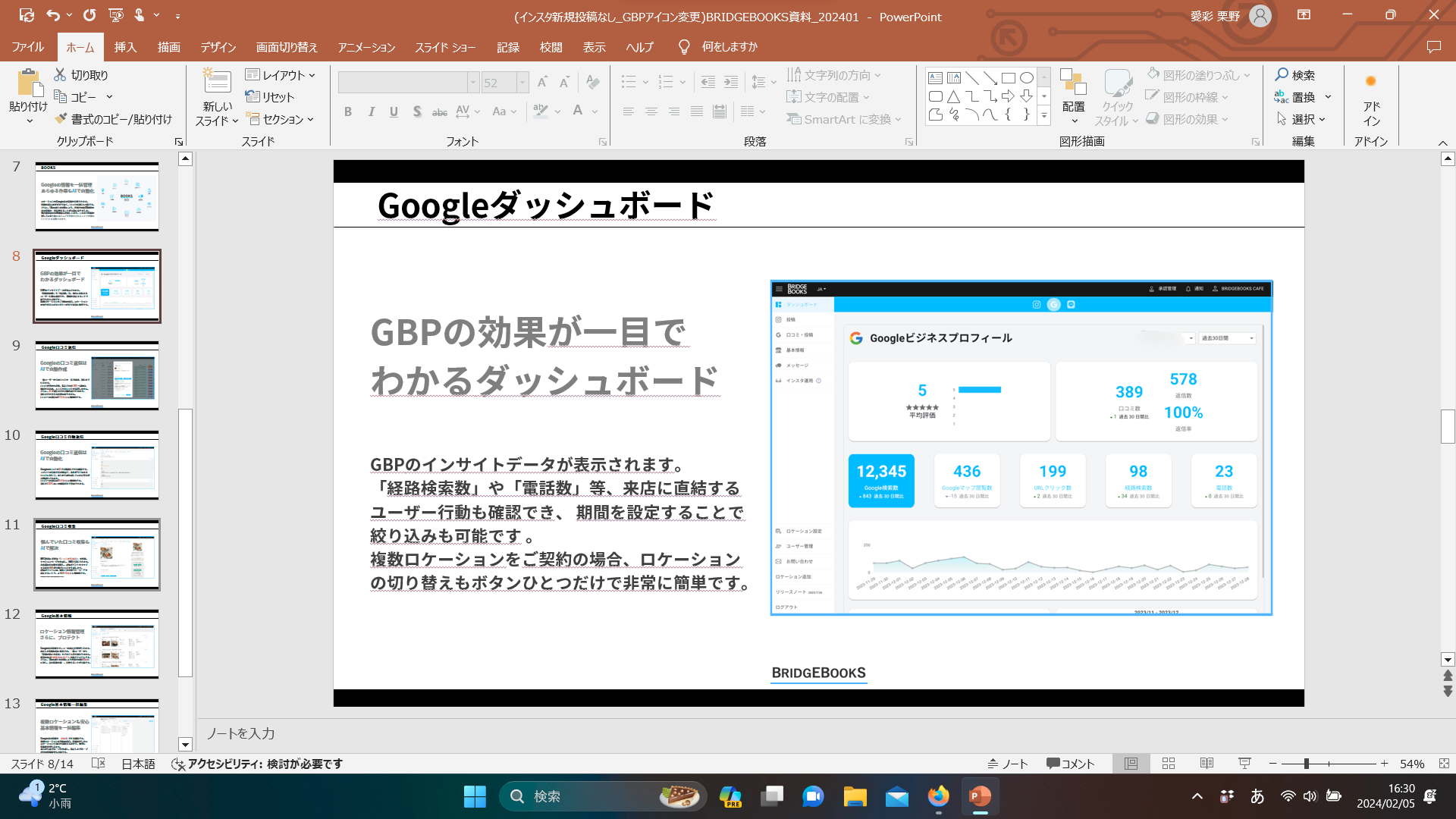This screenshot has height=819, width=1456.
Task: Switch to Reading View icon
Action: pos(1207,764)
